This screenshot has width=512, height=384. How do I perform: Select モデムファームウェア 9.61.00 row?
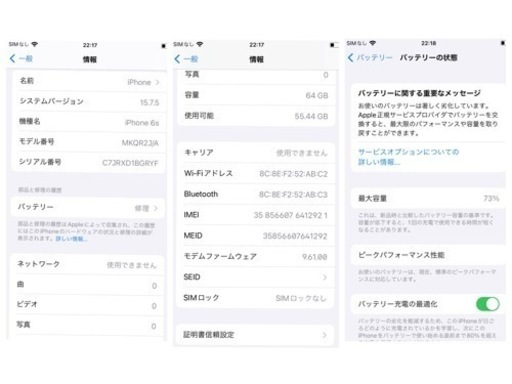[256, 256]
